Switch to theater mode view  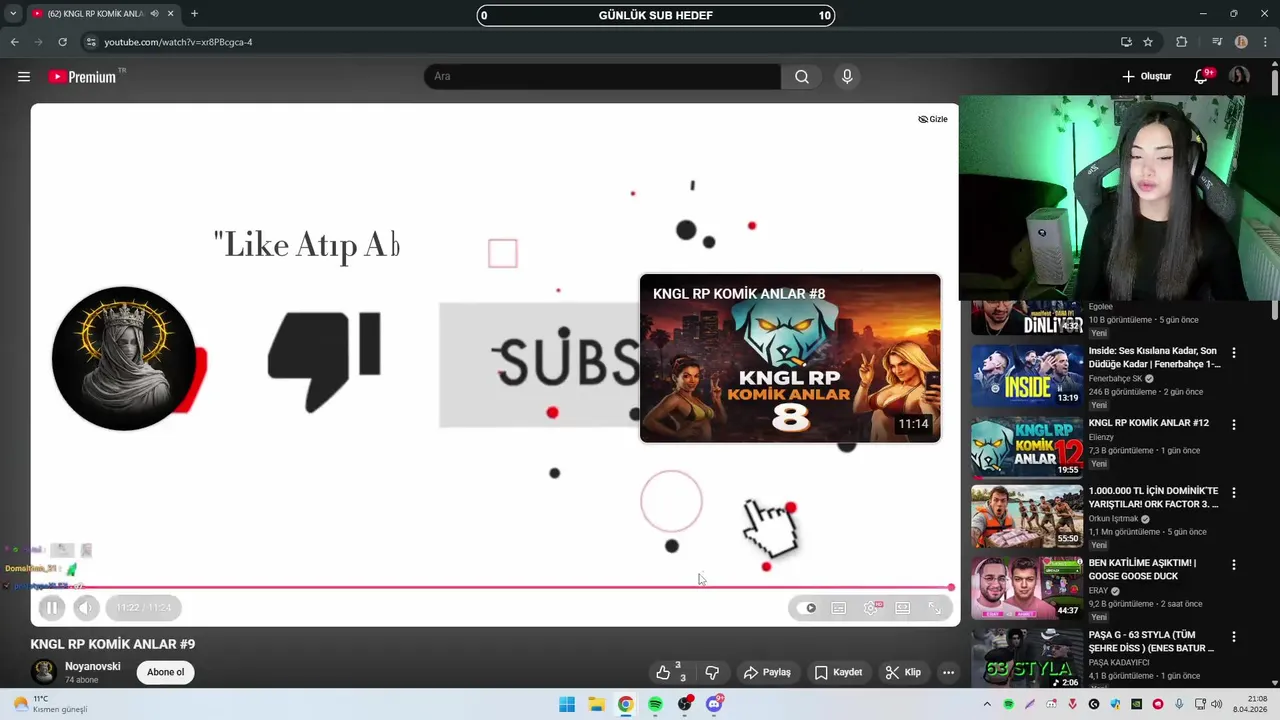[x=903, y=608]
